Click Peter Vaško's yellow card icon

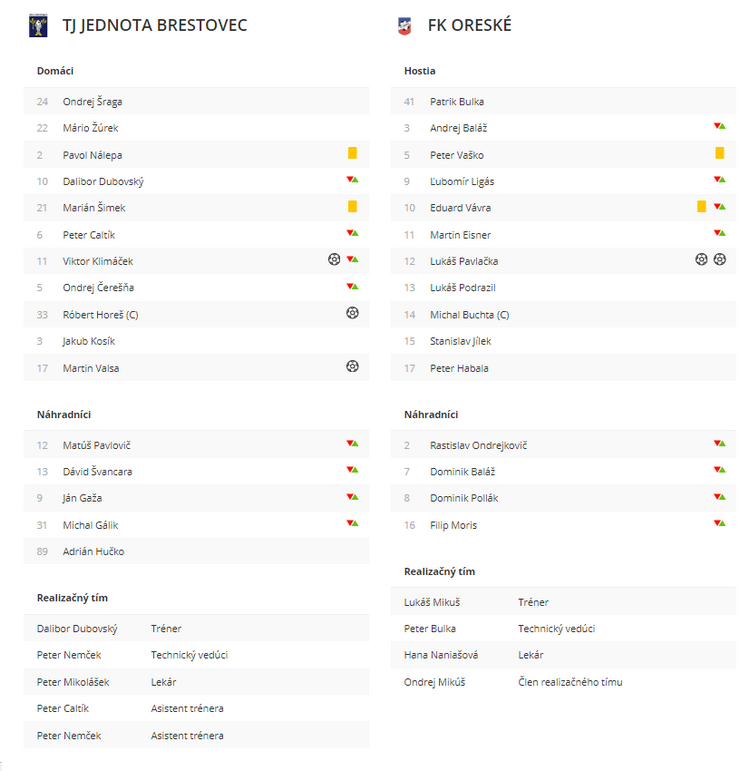pos(720,153)
